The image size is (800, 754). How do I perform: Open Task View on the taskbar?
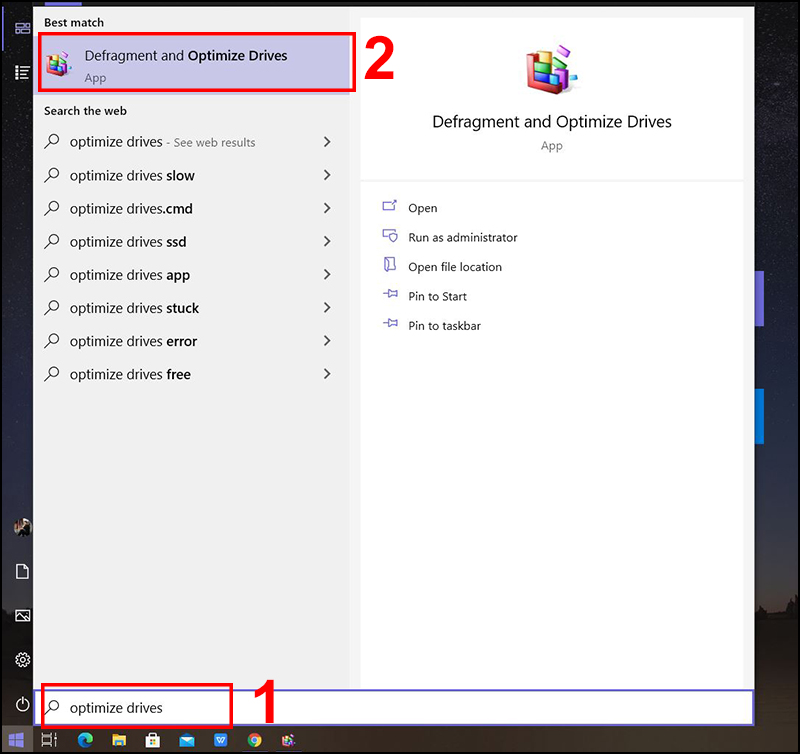(x=49, y=740)
